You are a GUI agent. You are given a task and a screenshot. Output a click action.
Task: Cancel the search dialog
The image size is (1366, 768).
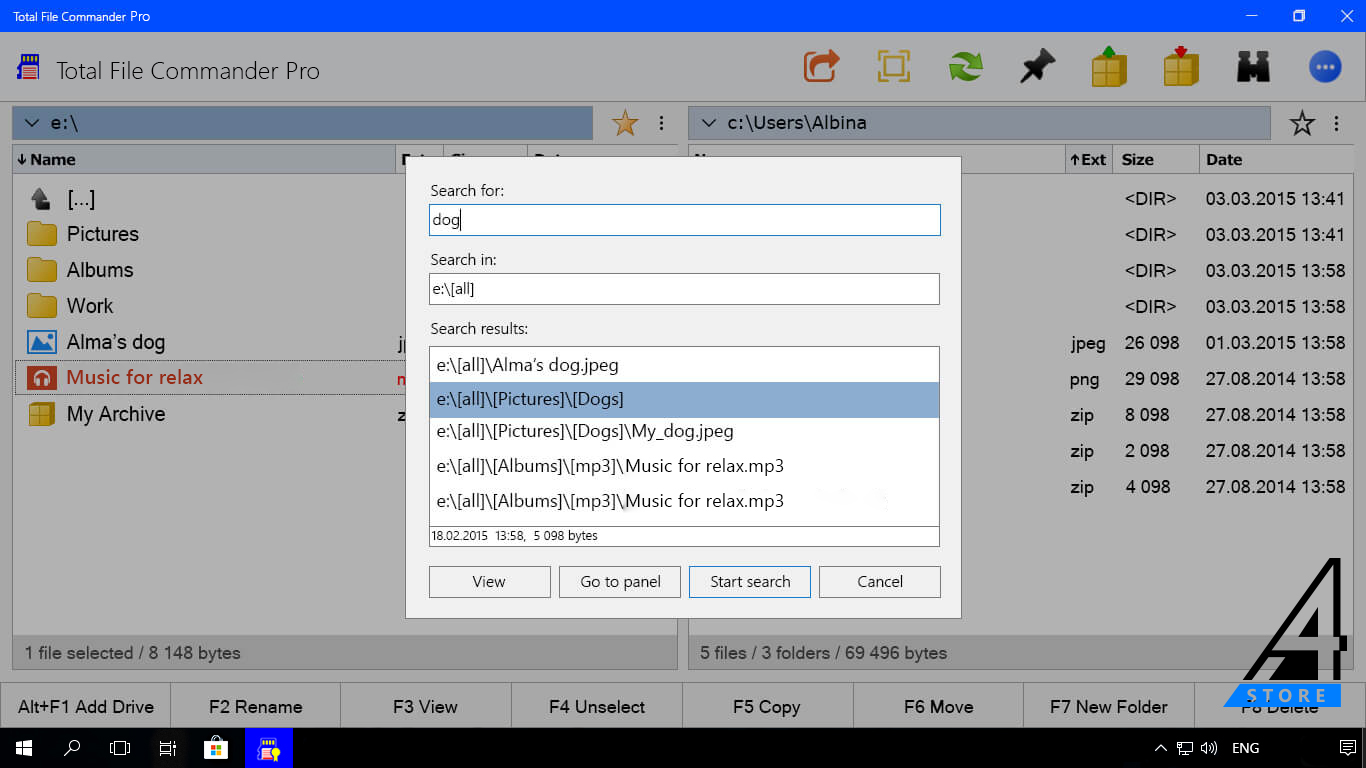point(880,582)
